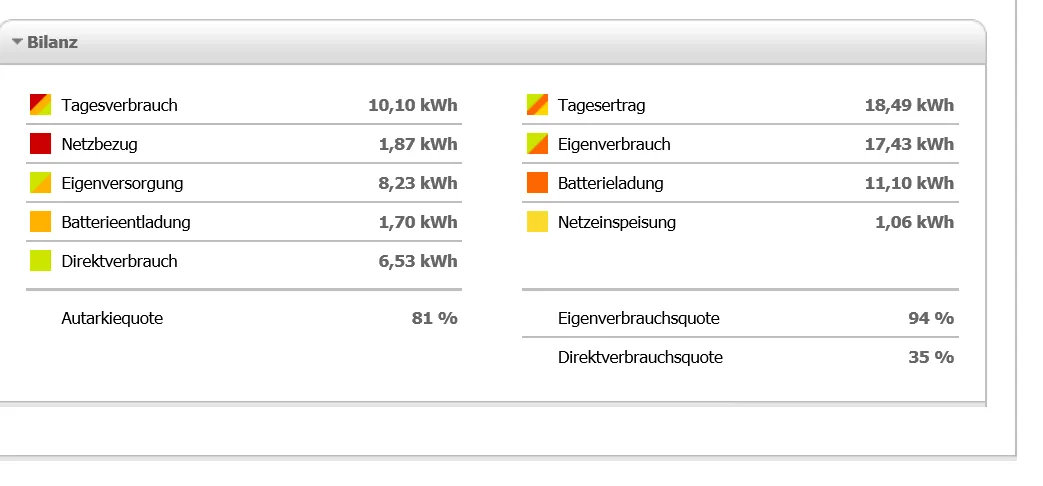Click the dark orange Batterieladung icon
The width and height of the screenshot is (1043, 486).
[537, 183]
